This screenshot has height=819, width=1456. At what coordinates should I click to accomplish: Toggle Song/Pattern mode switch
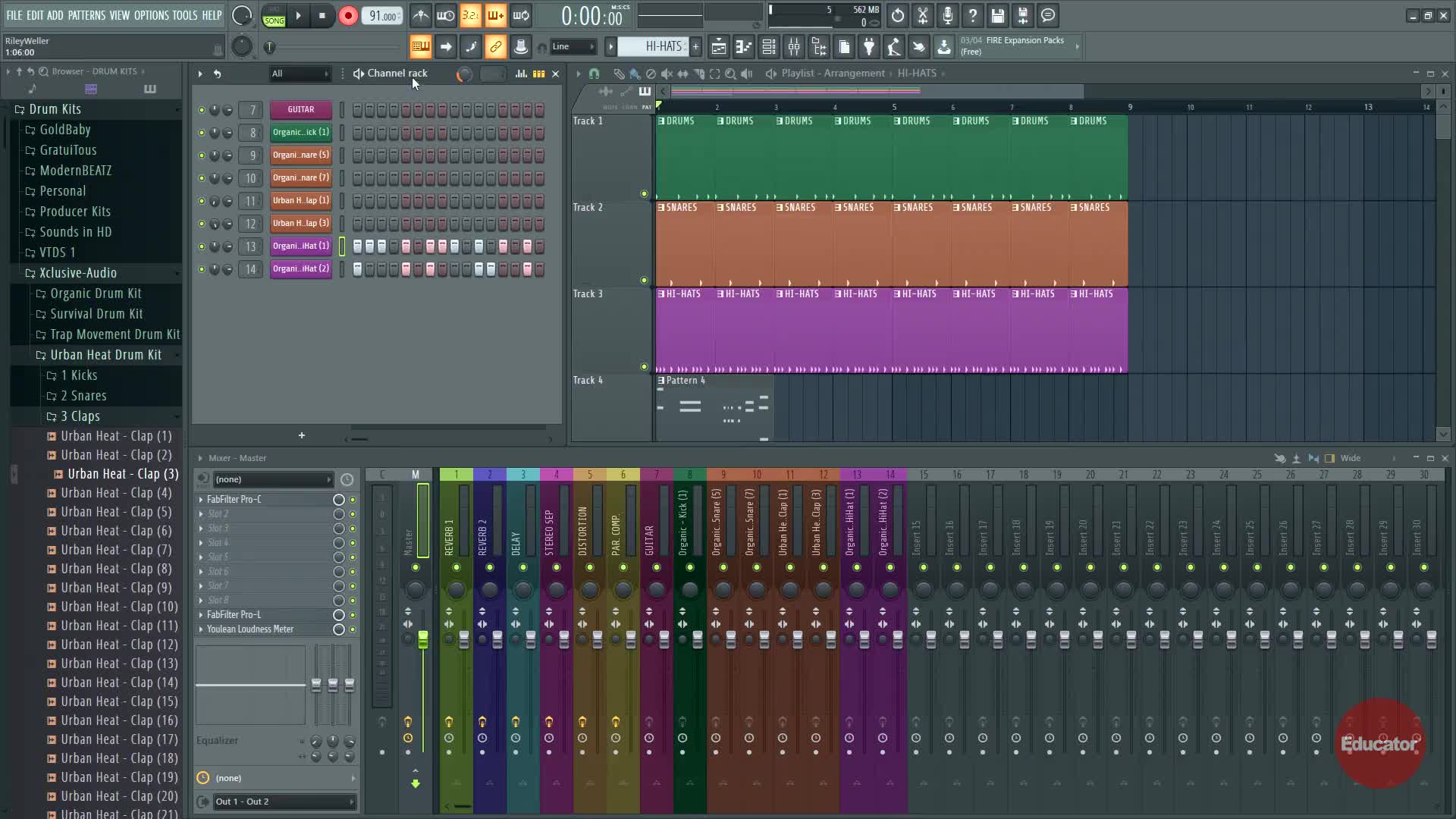click(x=274, y=16)
